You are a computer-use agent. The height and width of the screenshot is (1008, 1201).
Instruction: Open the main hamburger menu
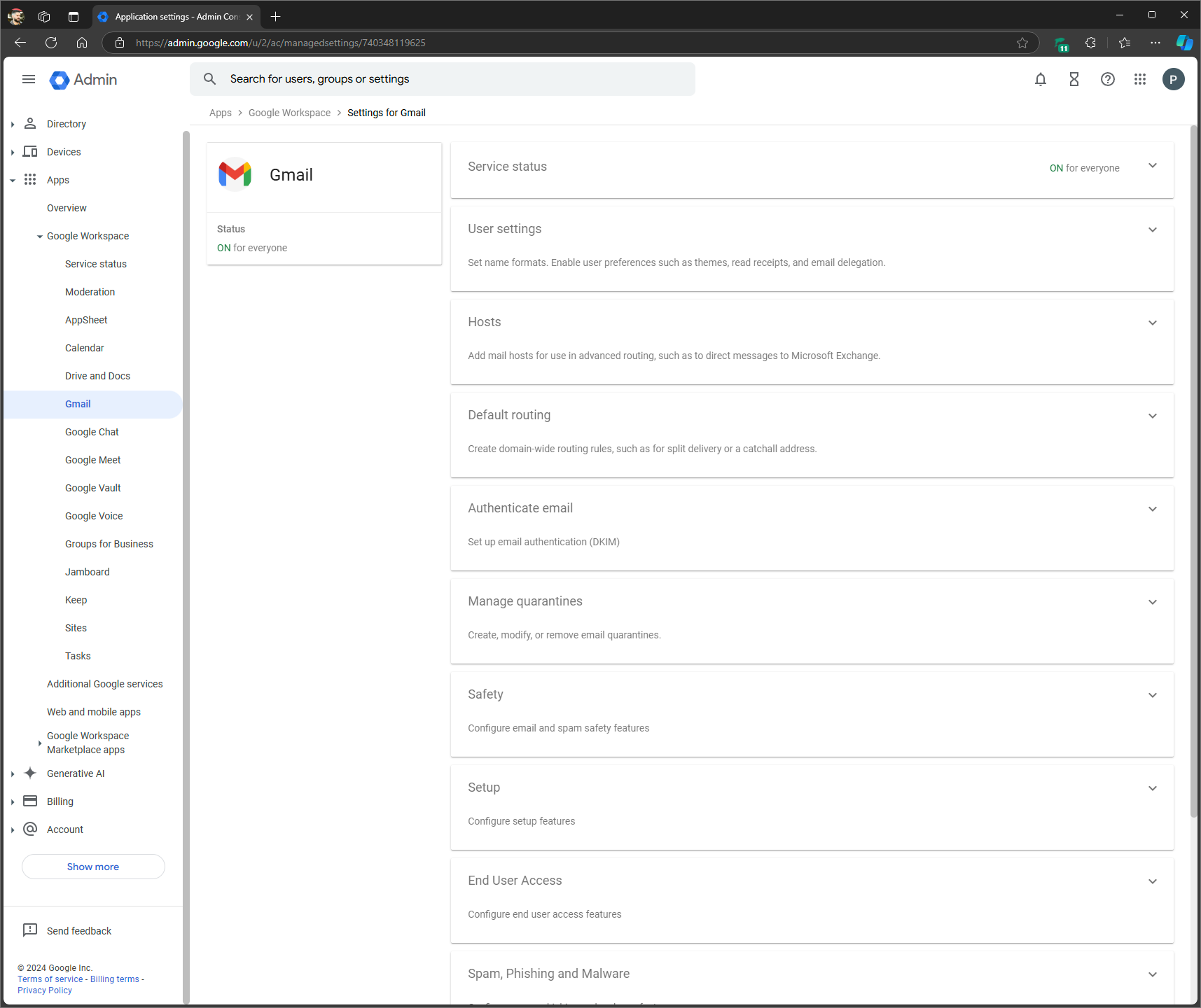[29, 79]
